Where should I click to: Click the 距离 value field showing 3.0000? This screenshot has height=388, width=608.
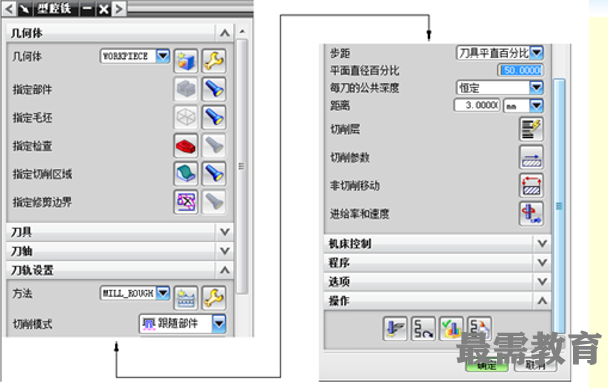coord(477,105)
